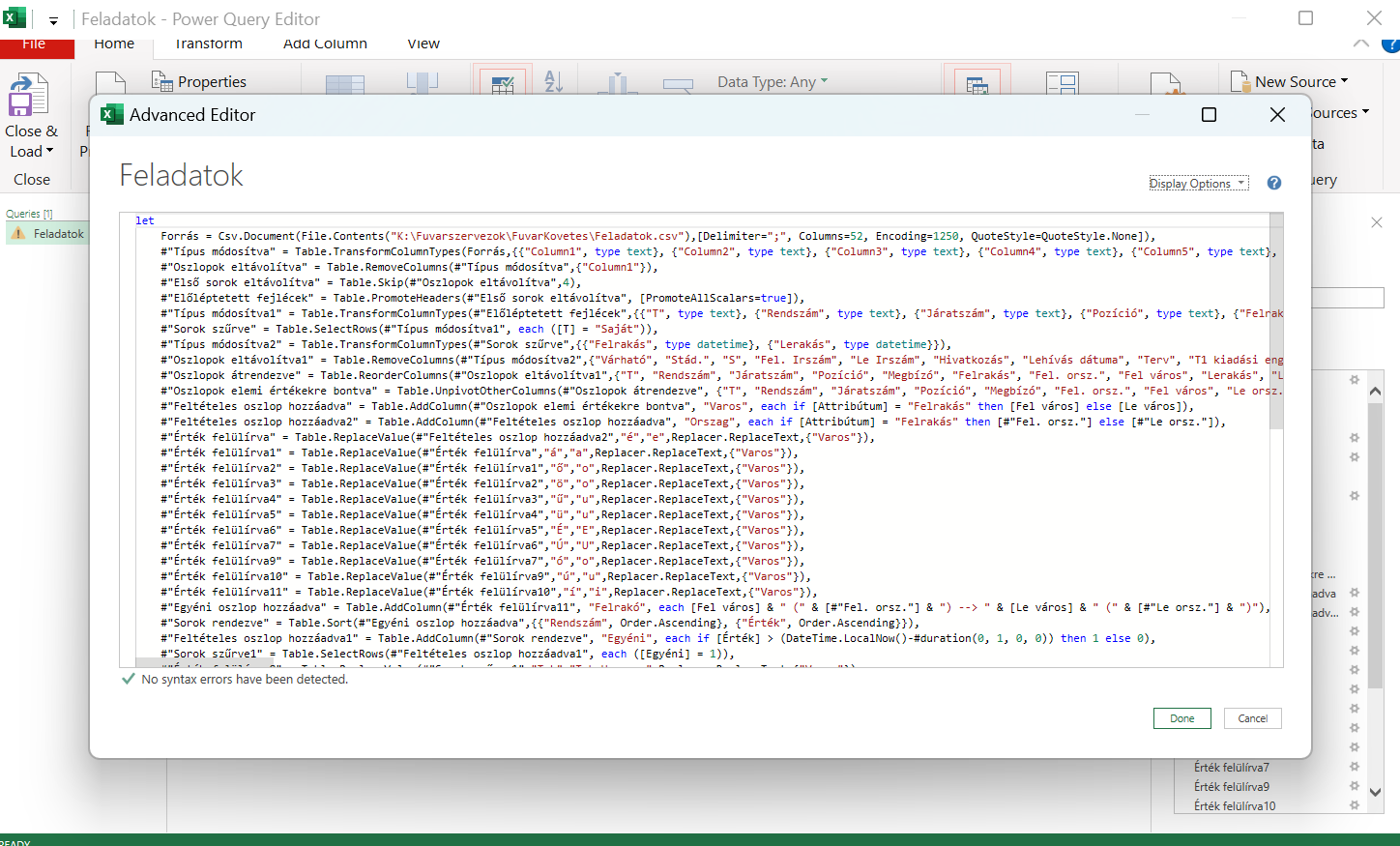Switch to the Transform ribbon tab
The image size is (1400, 846).
point(209,44)
